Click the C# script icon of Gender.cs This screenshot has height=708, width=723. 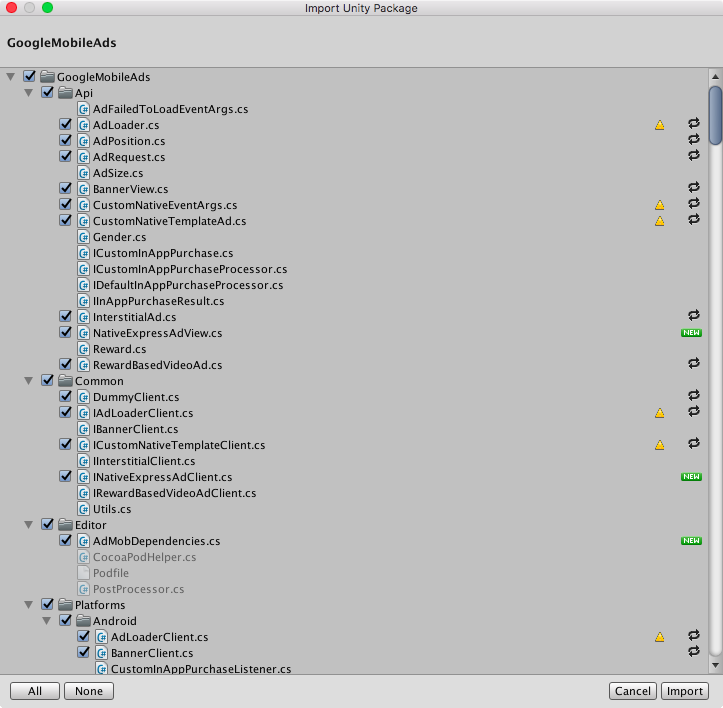(83, 237)
